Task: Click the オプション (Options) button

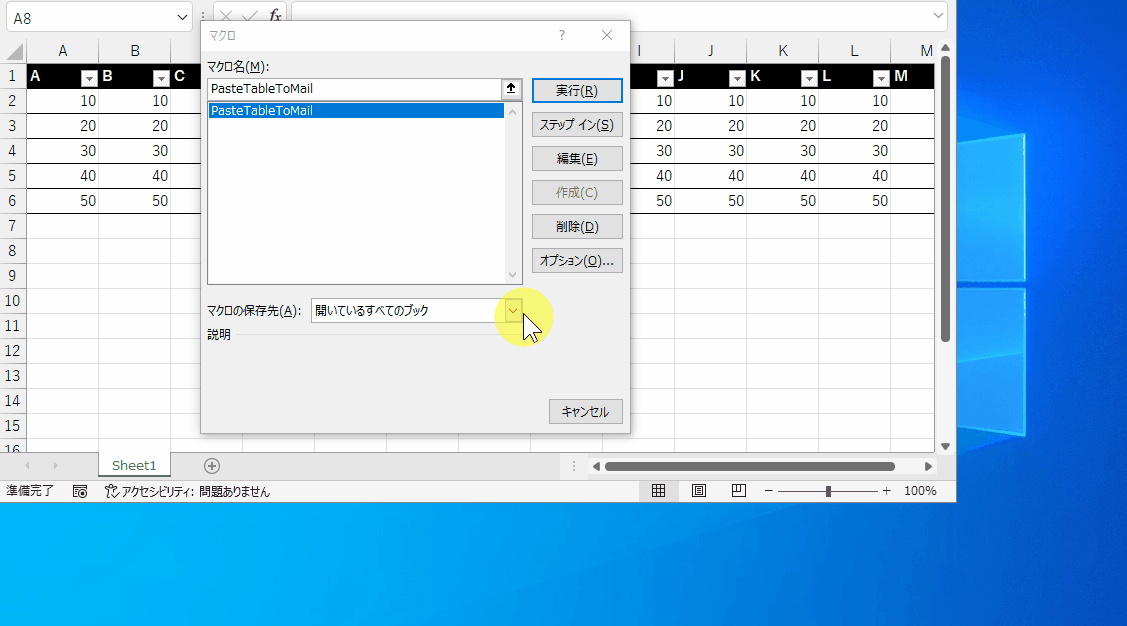Action: [x=577, y=260]
